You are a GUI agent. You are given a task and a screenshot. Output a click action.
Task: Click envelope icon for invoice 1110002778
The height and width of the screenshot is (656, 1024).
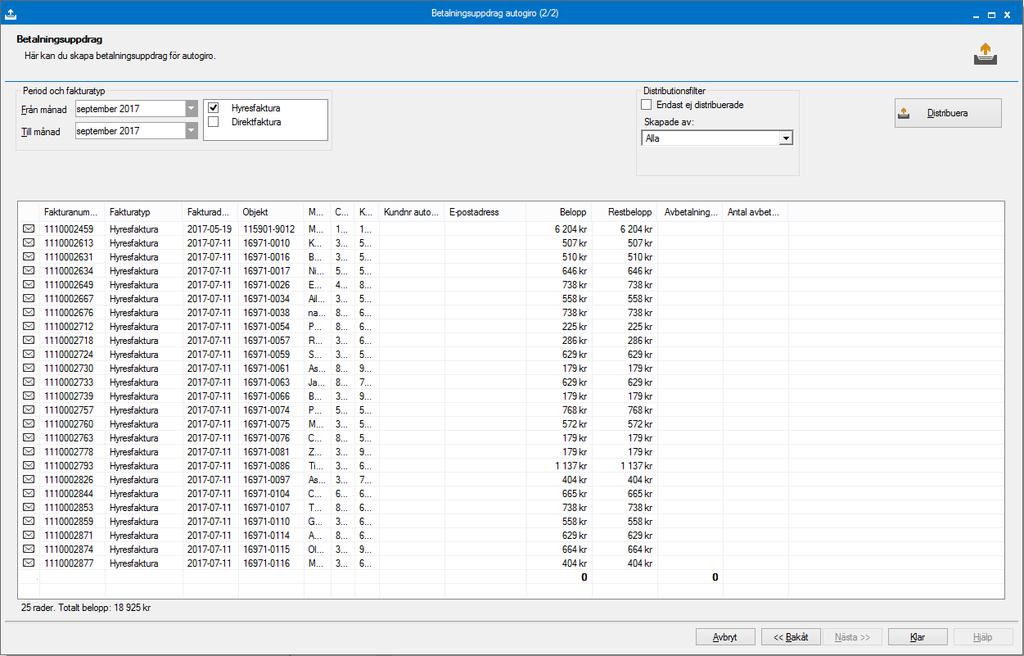[29, 451]
